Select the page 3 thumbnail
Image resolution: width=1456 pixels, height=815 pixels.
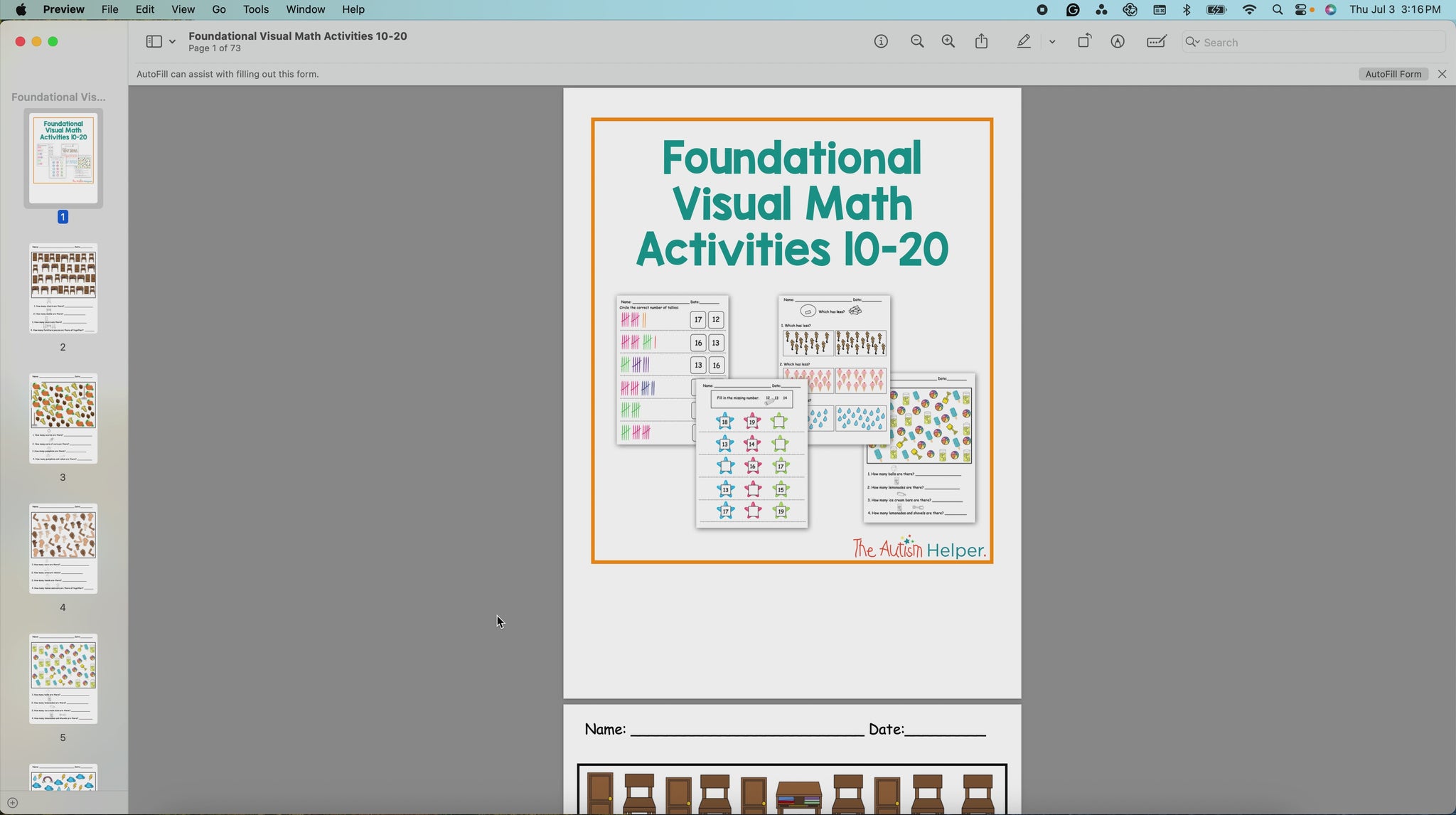pyautogui.click(x=63, y=419)
